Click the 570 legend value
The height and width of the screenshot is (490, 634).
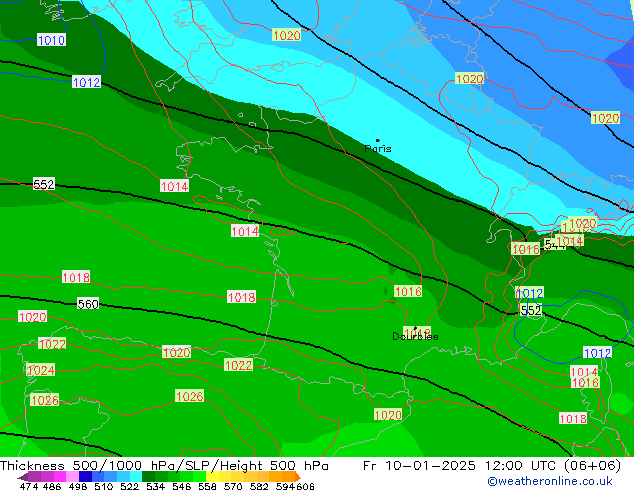(233, 486)
